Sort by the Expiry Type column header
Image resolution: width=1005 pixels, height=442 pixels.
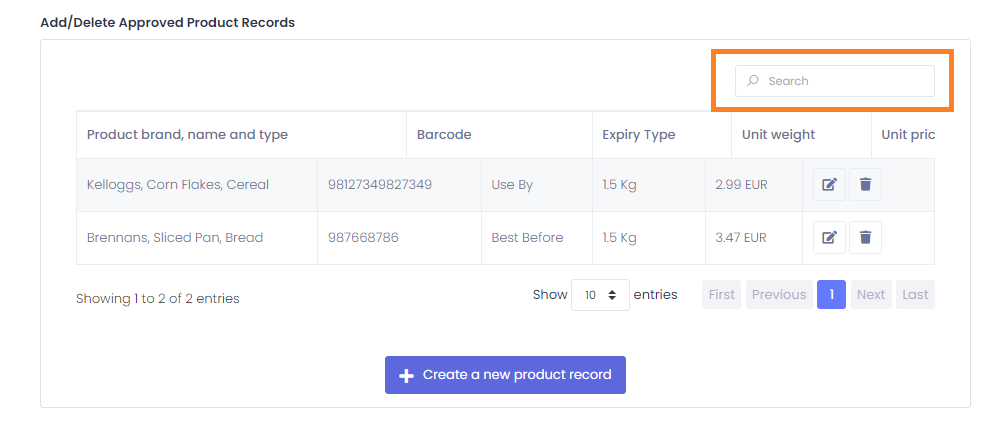tap(661, 135)
